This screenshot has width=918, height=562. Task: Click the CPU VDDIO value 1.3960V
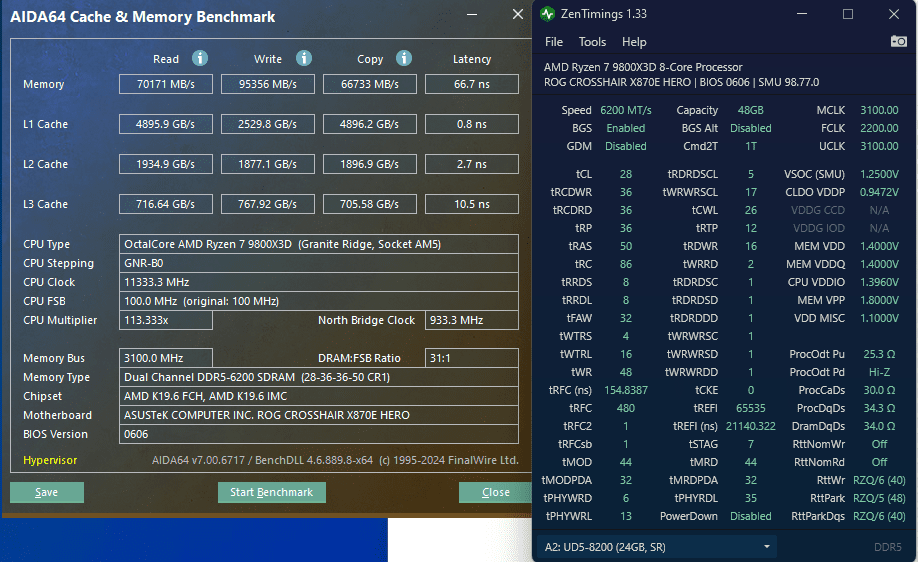879,283
